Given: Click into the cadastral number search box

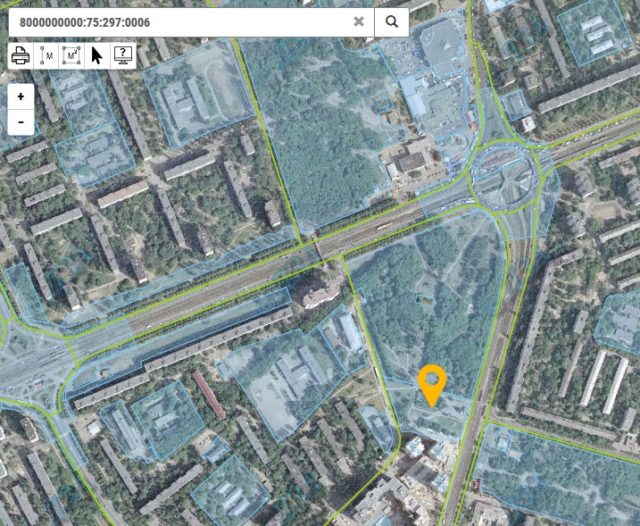Looking at the screenshot, I should coord(180,21).
